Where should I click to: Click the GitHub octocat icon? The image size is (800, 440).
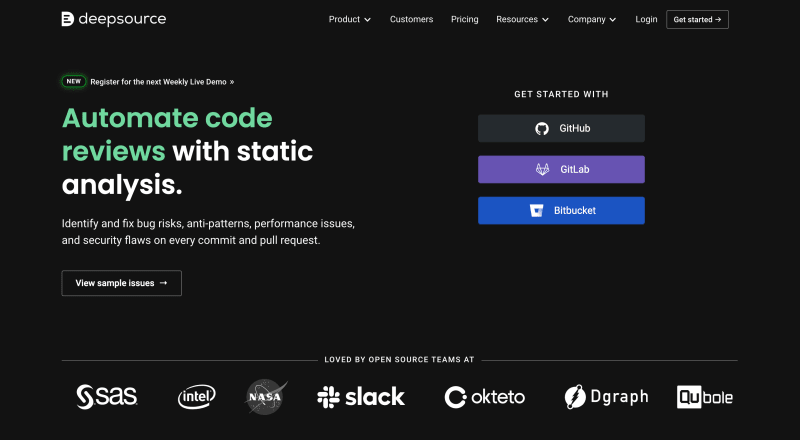542,128
